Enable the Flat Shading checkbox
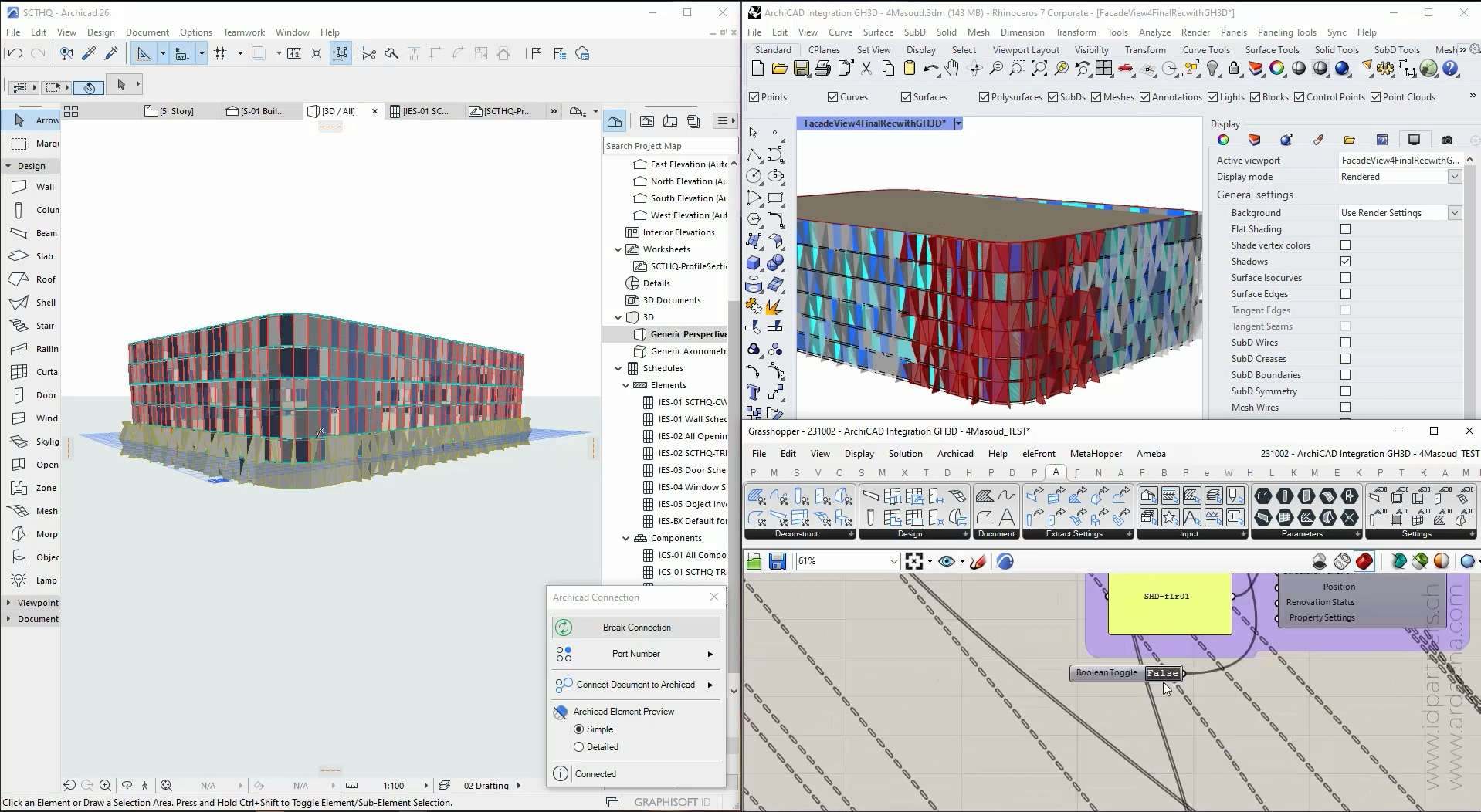Image resolution: width=1481 pixels, height=812 pixels. click(1346, 229)
